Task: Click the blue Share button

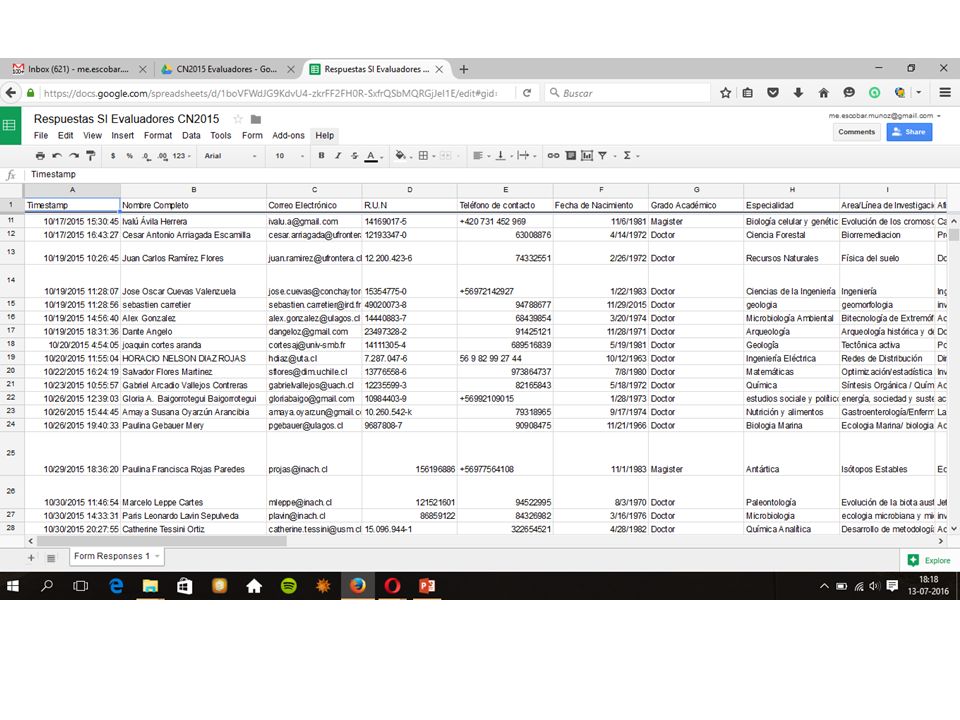Action: 909,132
